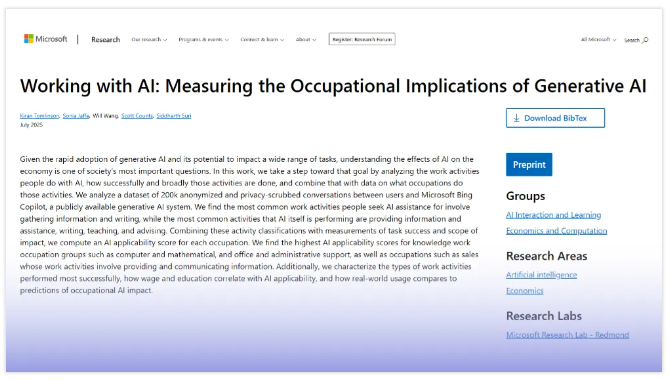Open the About dropdown menu
Viewport: 669px width, 381px height.
click(306, 39)
